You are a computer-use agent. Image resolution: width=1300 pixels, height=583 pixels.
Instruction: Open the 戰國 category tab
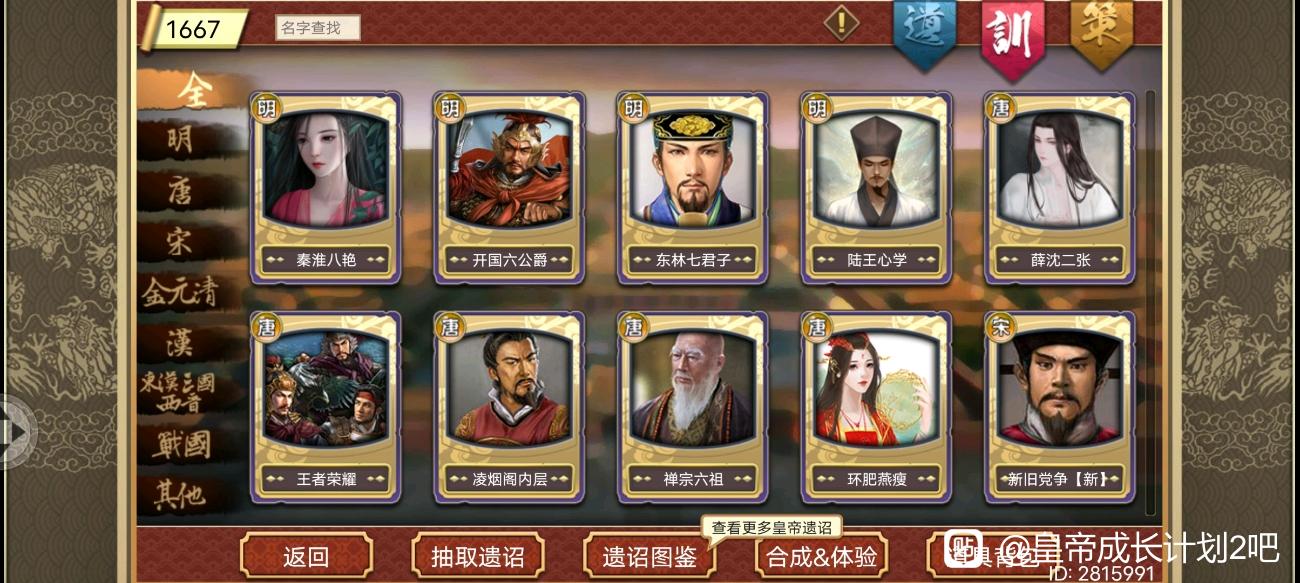tap(182, 444)
